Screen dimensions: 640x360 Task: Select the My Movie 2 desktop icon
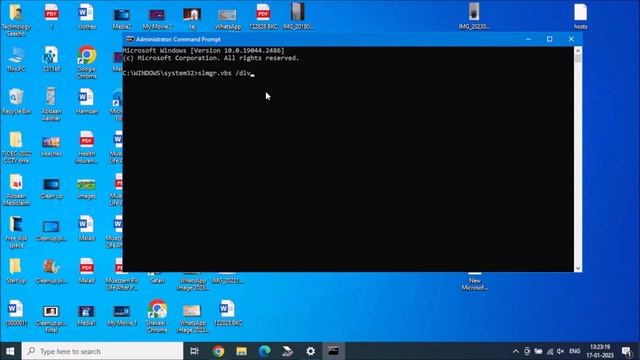click(x=157, y=18)
